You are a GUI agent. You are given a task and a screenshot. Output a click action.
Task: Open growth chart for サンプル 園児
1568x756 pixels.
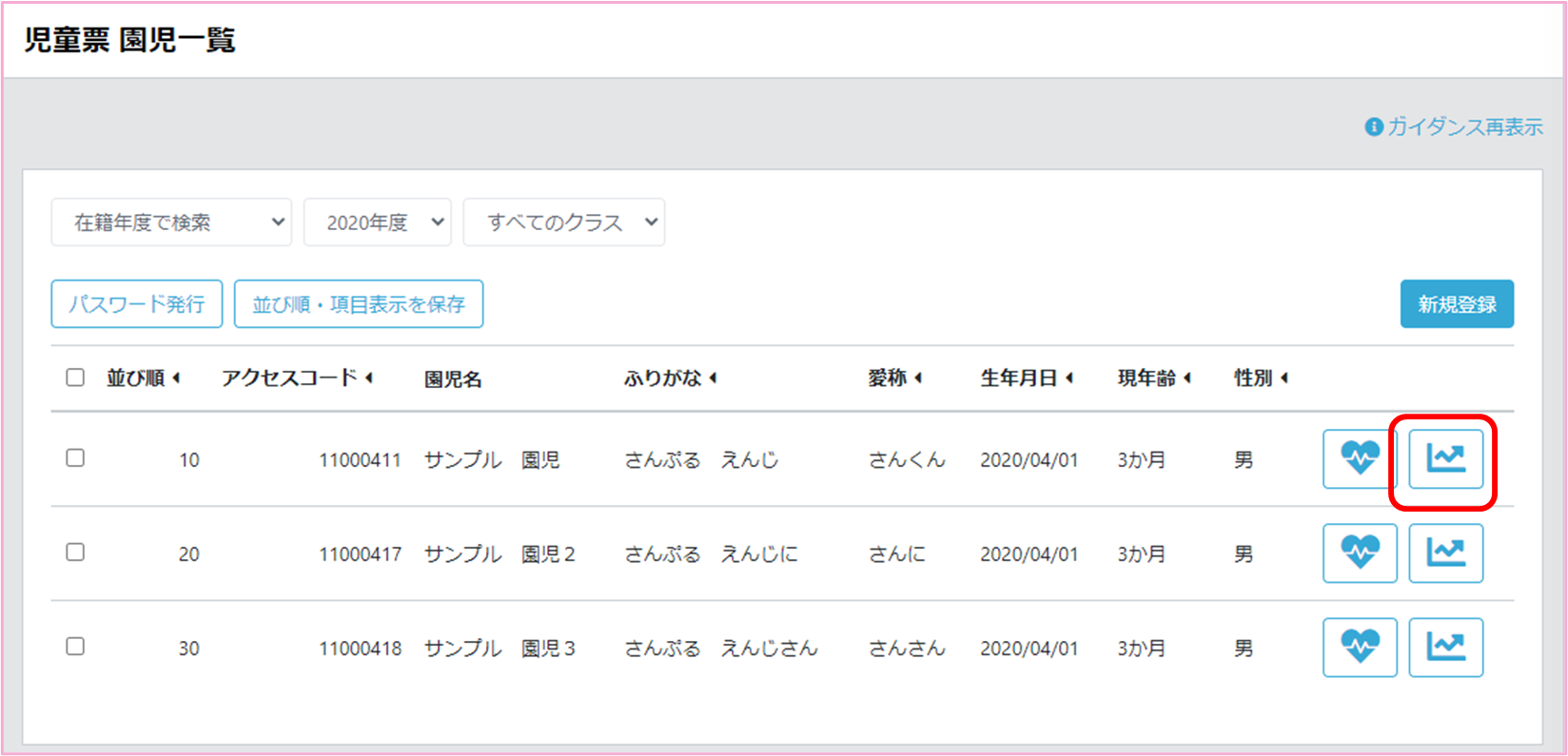click(x=1445, y=459)
